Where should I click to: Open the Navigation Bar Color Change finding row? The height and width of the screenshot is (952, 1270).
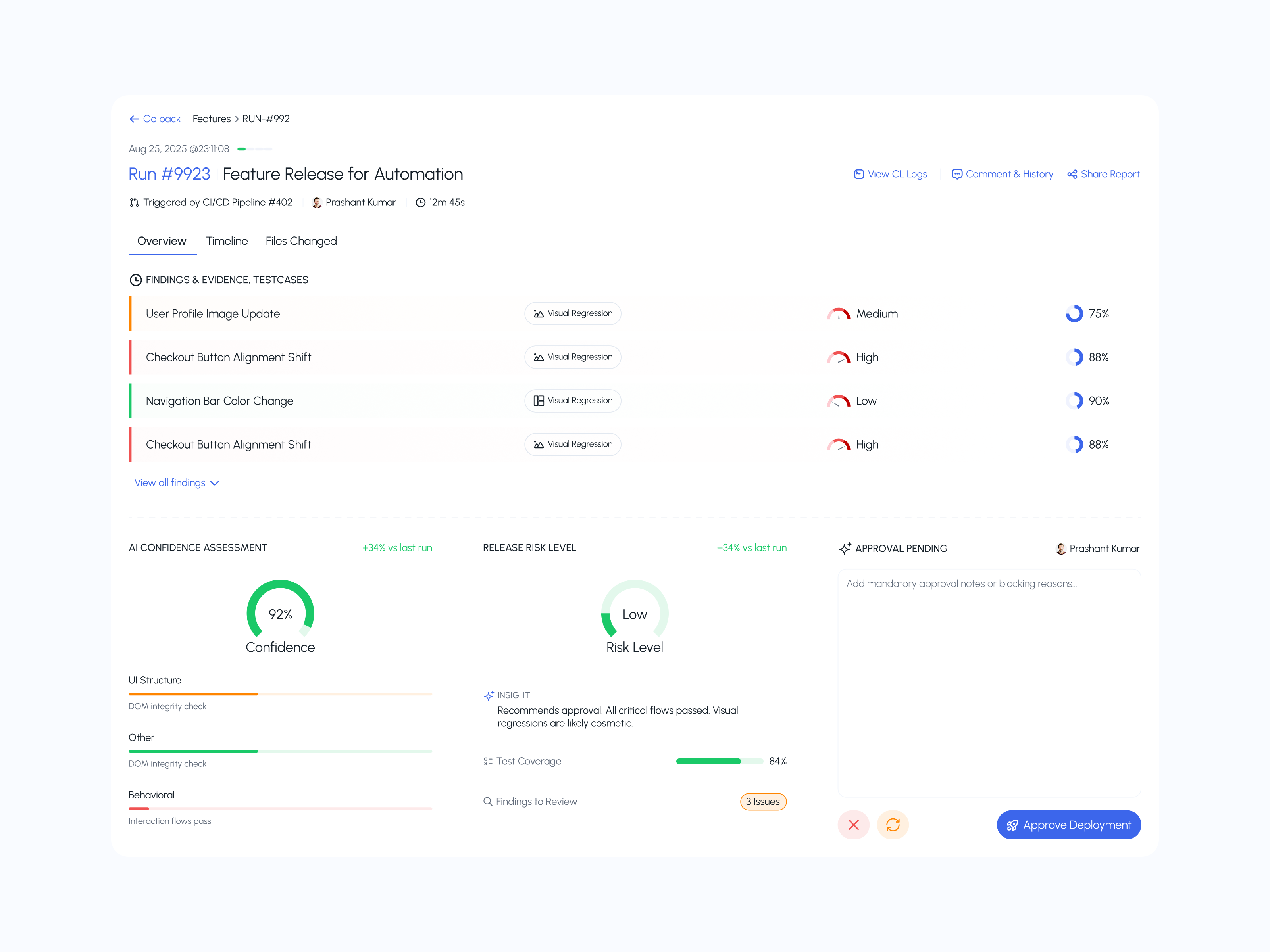pos(219,401)
